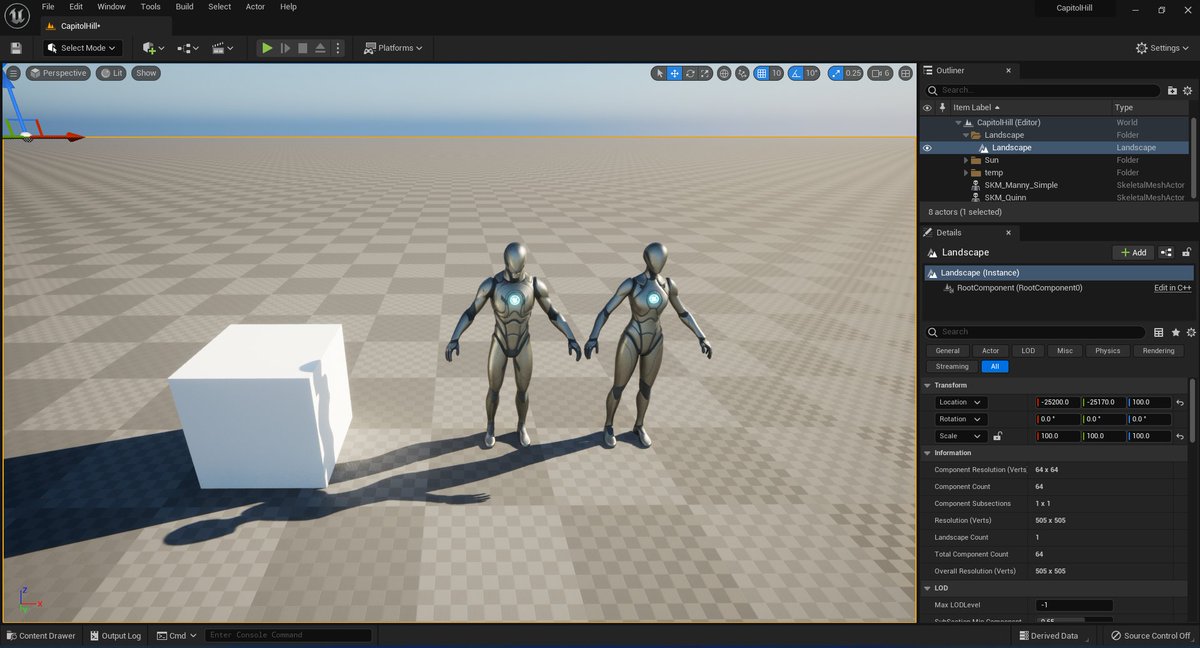Screen dimensions: 1200x648
Task: Click the Details search field
Action: [x=1035, y=332]
